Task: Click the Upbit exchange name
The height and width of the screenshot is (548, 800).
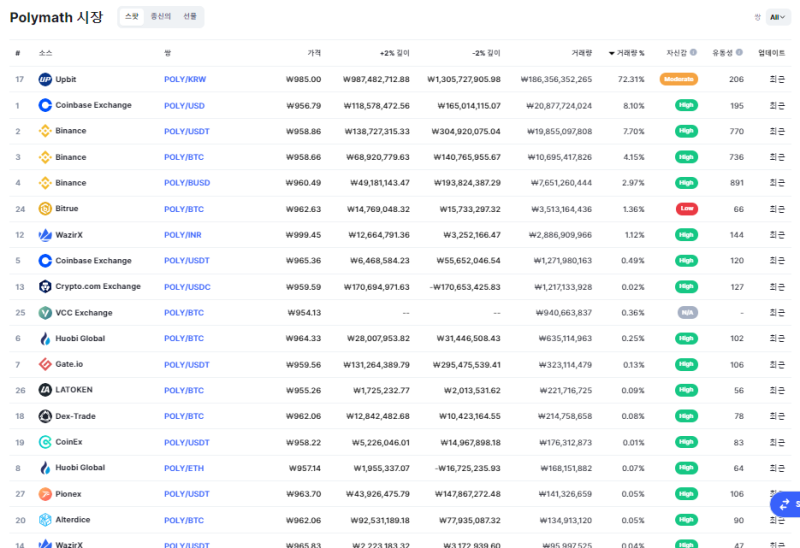Action: click(66, 79)
